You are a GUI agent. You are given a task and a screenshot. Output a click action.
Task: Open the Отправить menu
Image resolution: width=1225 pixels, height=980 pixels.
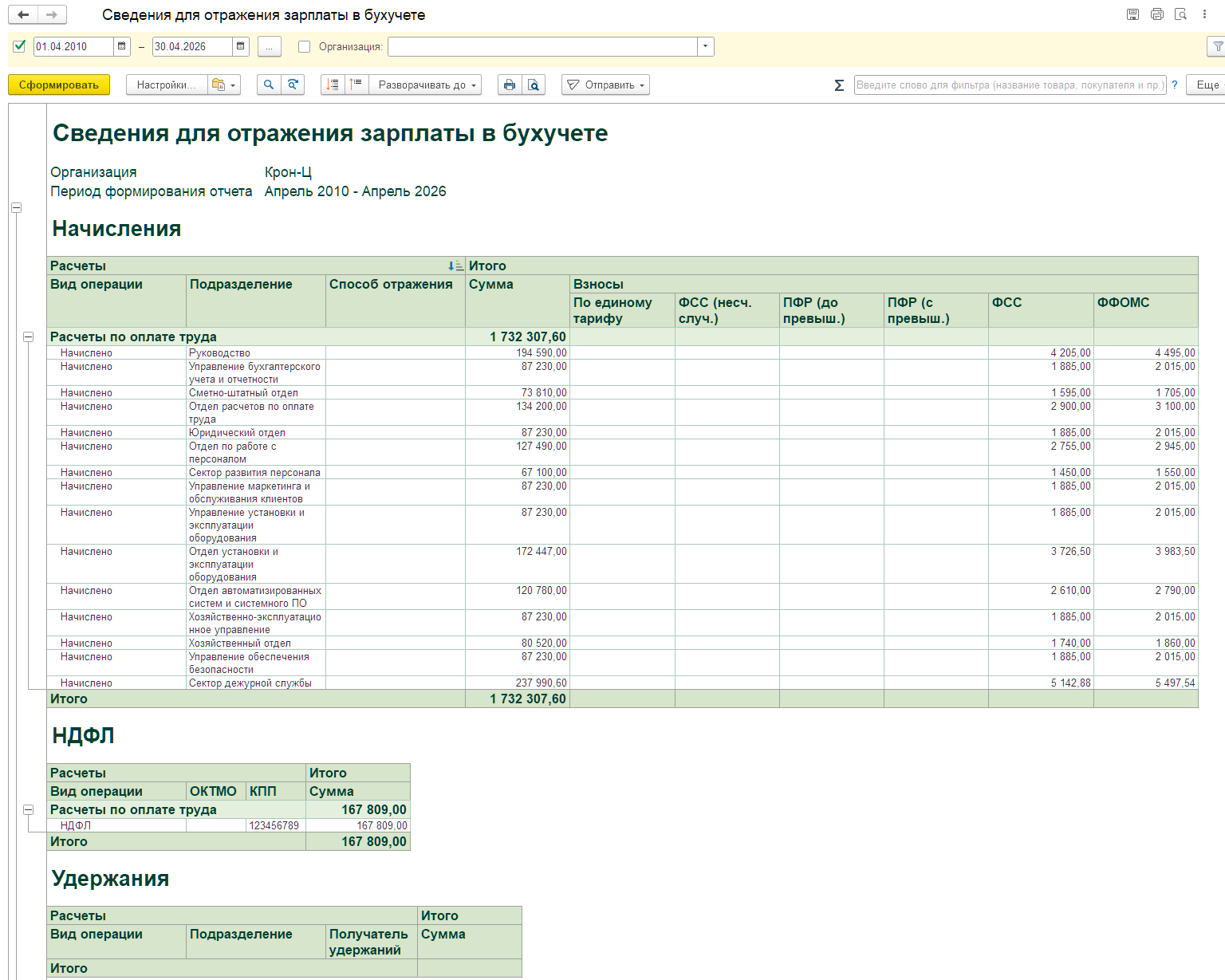pyautogui.click(x=605, y=85)
